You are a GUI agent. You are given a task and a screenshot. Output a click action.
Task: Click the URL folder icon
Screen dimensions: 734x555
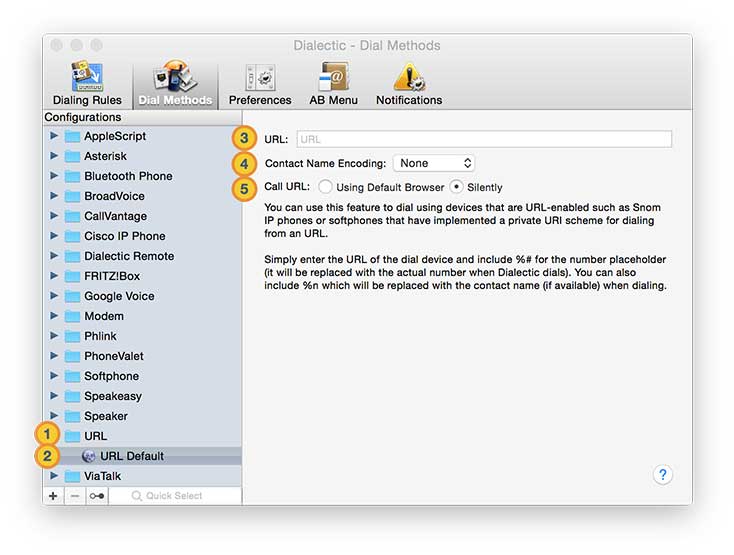72,437
